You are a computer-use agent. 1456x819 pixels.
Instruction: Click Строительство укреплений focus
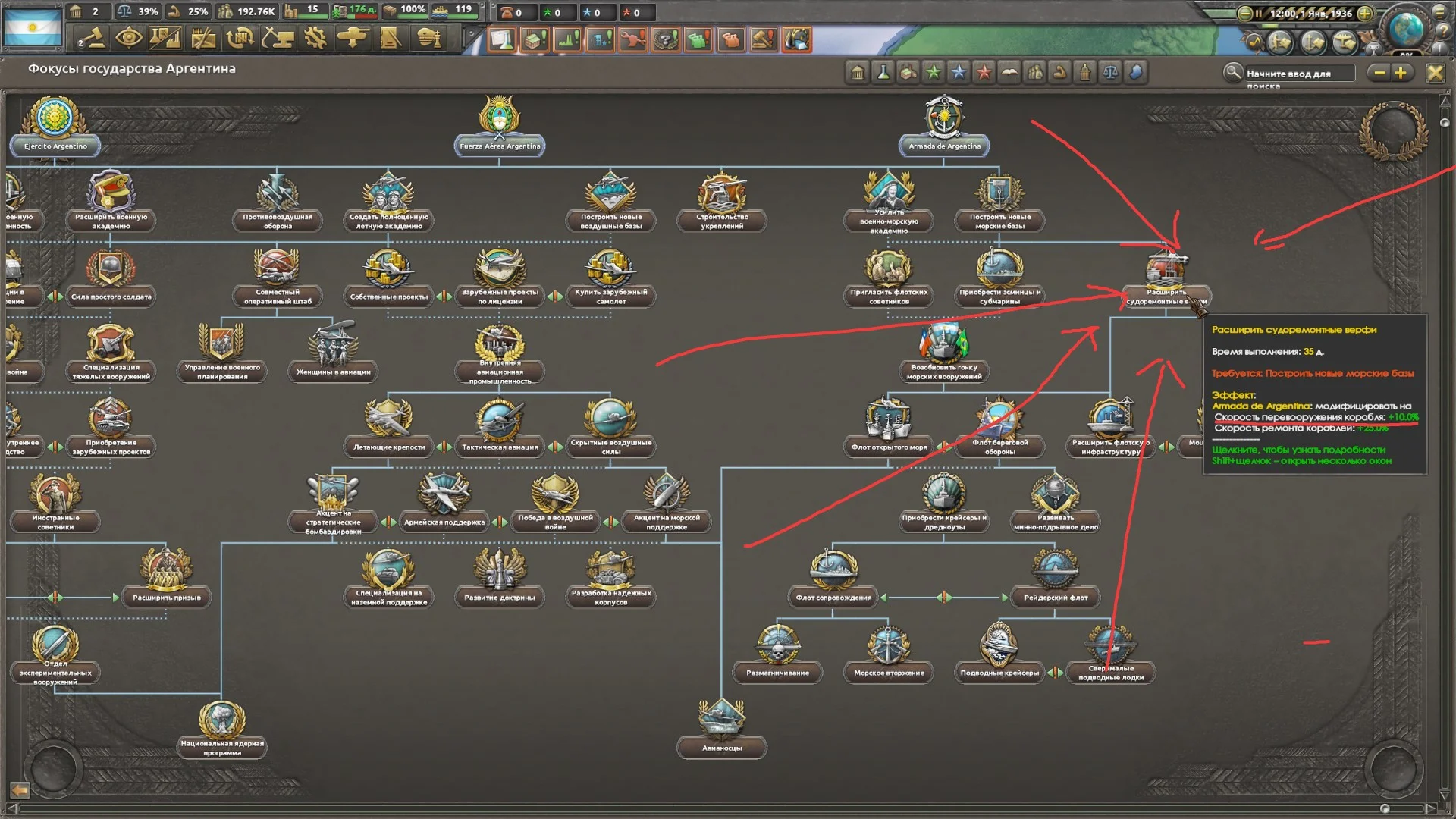pos(722,203)
